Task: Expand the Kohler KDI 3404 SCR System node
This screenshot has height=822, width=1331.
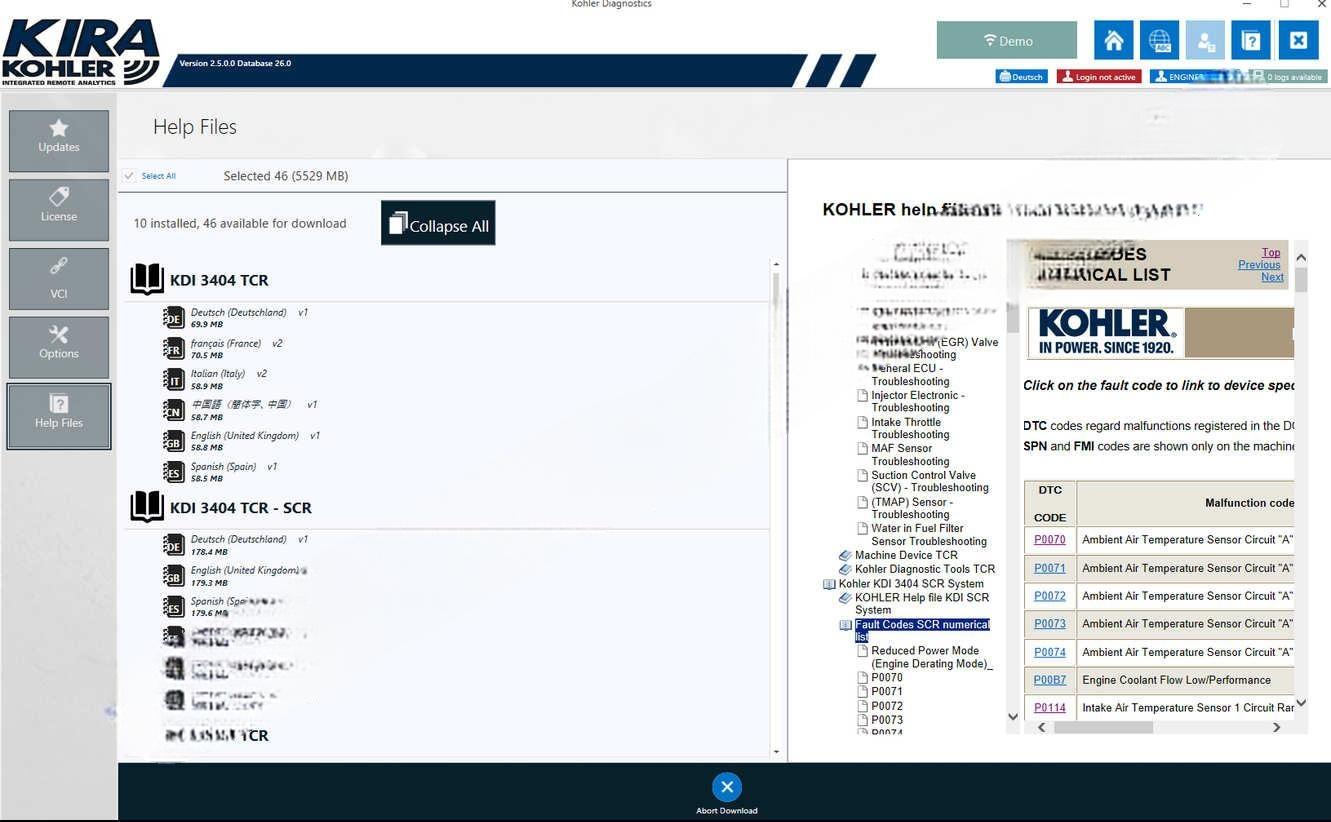Action: click(829, 584)
